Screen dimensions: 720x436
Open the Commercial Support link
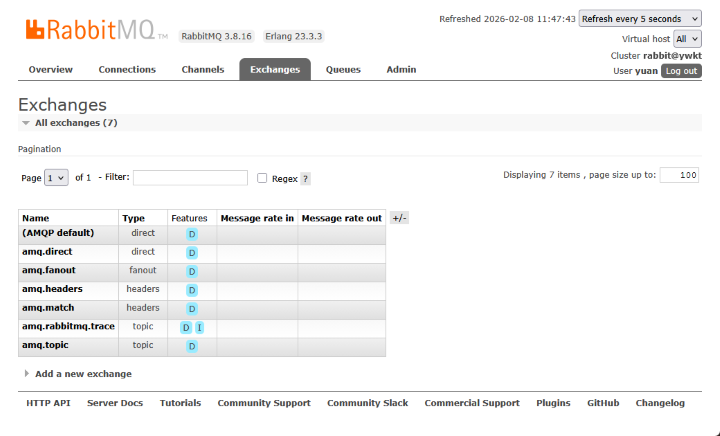pyautogui.click(x=472, y=403)
